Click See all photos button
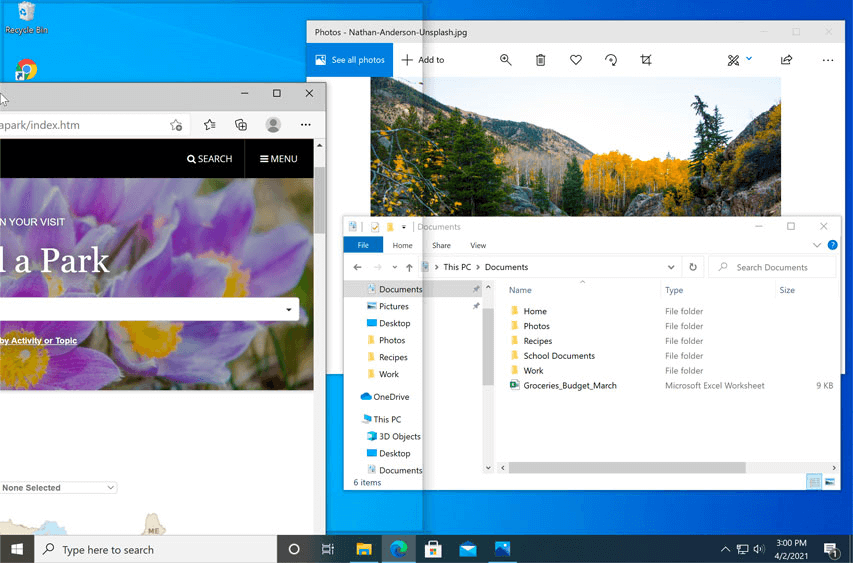853x563 pixels. click(x=350, y=60)
